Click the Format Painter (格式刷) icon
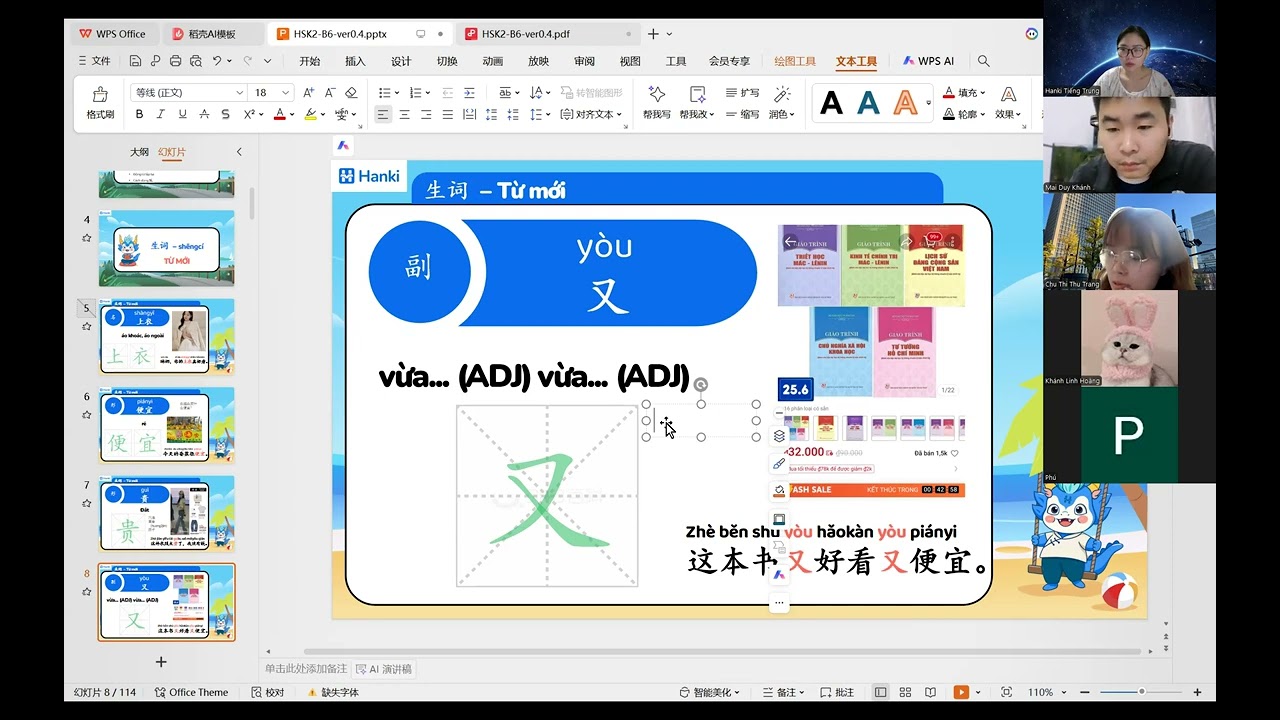 click(x=100, y=103)
